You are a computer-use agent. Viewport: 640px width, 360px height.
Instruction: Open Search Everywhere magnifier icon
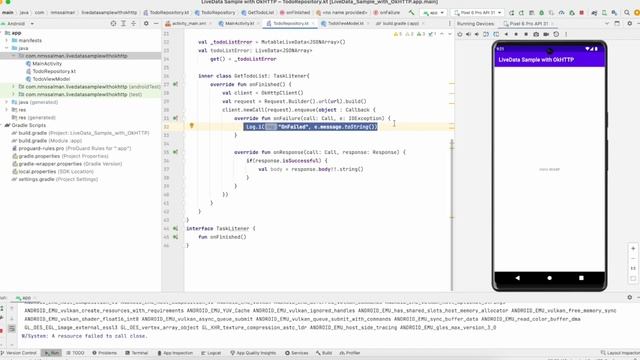pos(627,13)
